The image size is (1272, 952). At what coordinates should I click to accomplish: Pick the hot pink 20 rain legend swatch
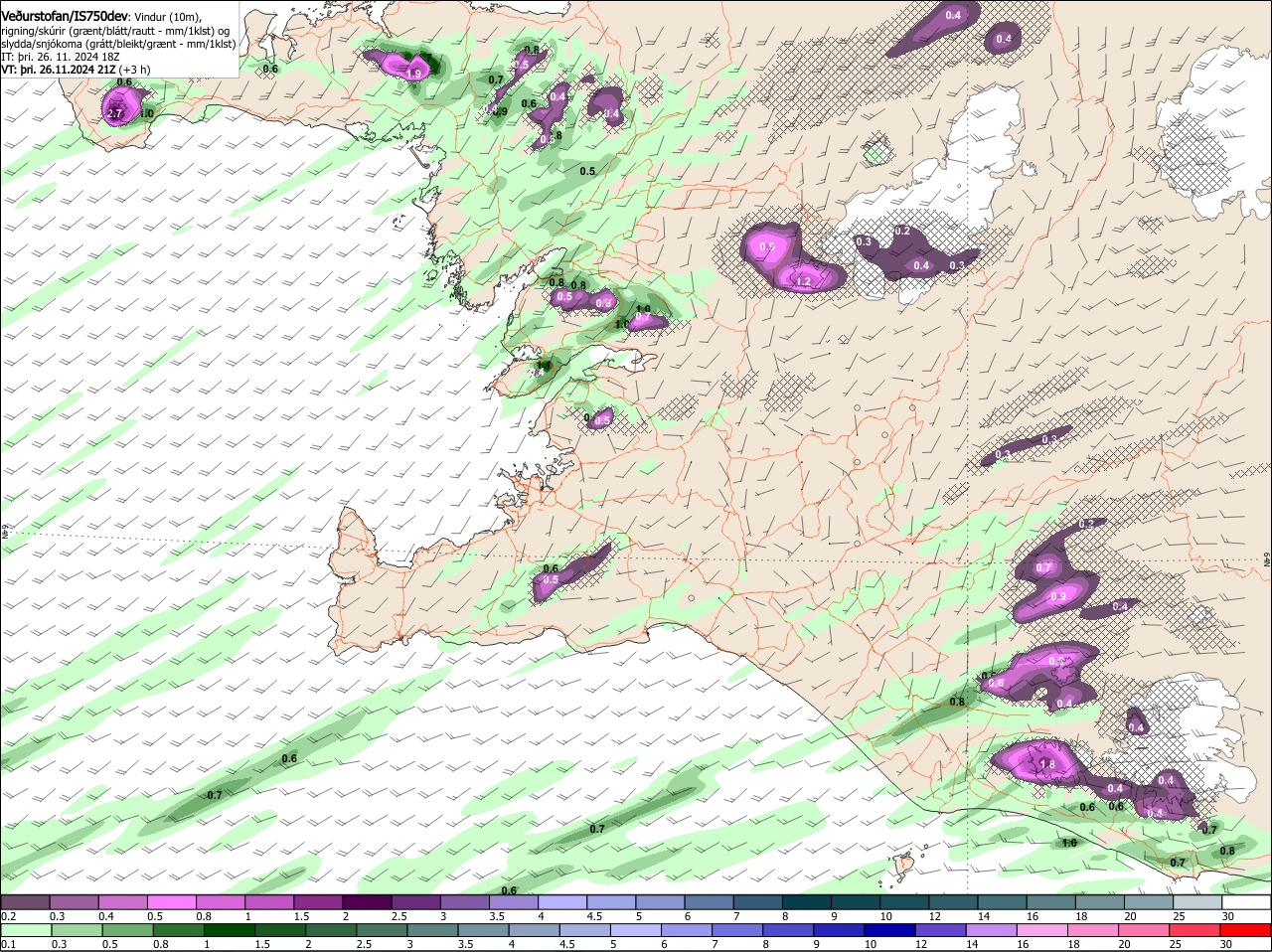pyautogui.click(x=1143, y=930)
